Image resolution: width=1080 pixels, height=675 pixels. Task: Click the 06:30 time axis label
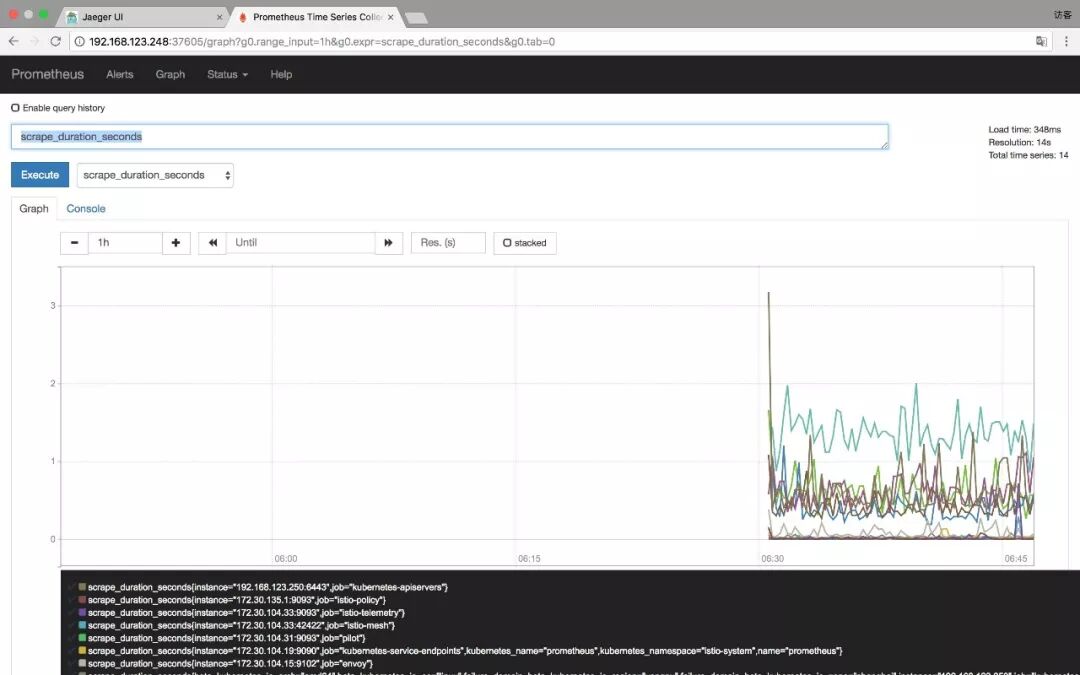pos(772,559)
